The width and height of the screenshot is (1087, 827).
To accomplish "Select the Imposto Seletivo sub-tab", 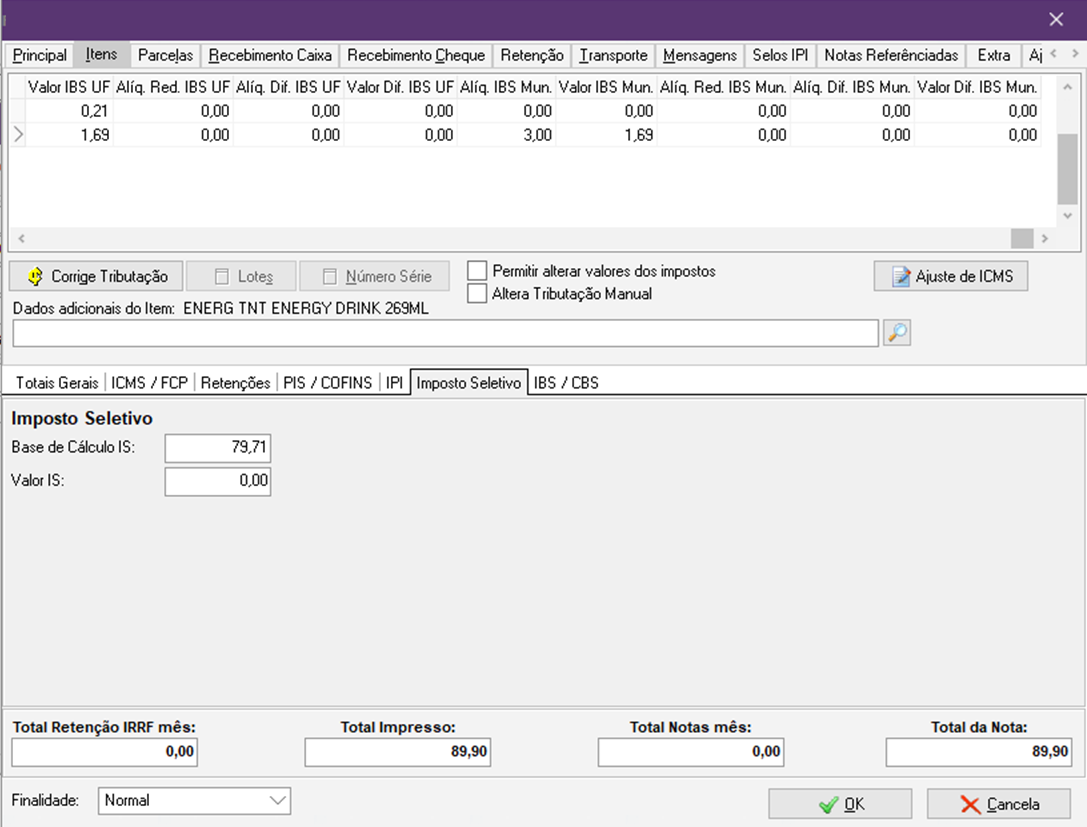I will [x=469, y=383].
